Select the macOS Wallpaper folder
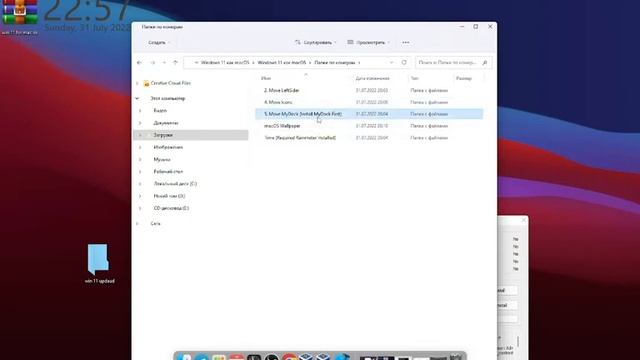 (282, 126)
